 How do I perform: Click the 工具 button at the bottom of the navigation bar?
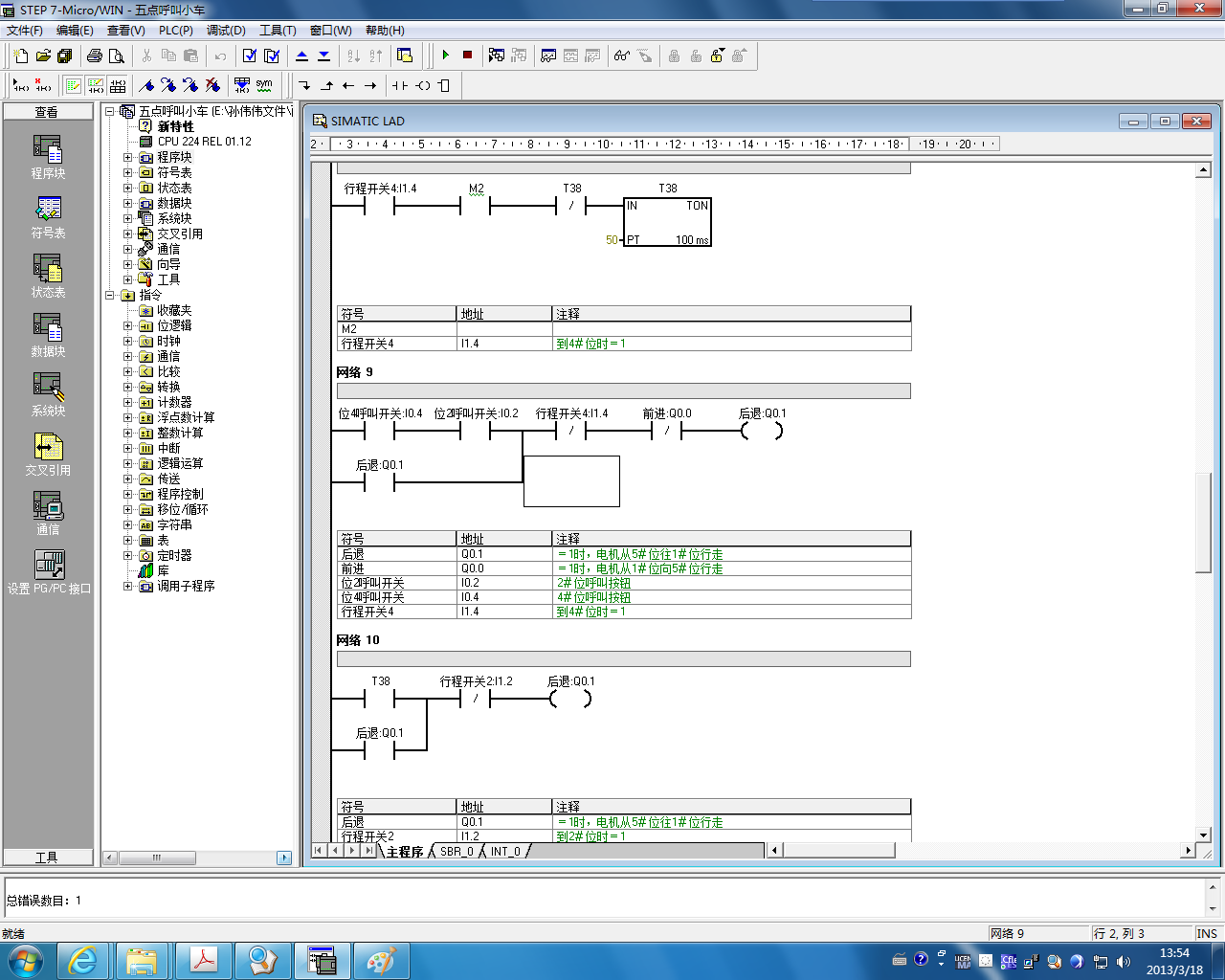[48, 857]
